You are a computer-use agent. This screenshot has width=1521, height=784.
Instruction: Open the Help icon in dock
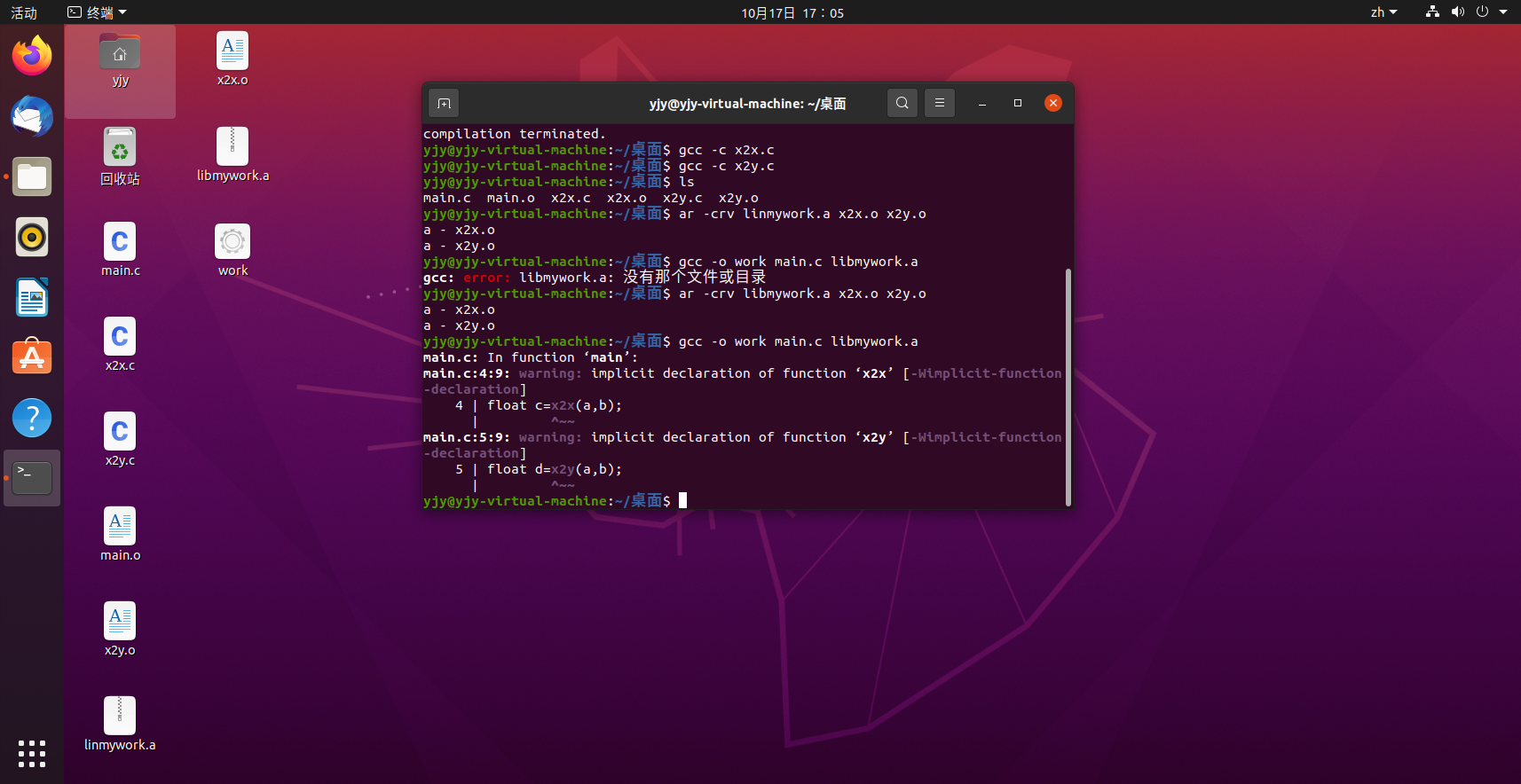(x=32, y=418)
